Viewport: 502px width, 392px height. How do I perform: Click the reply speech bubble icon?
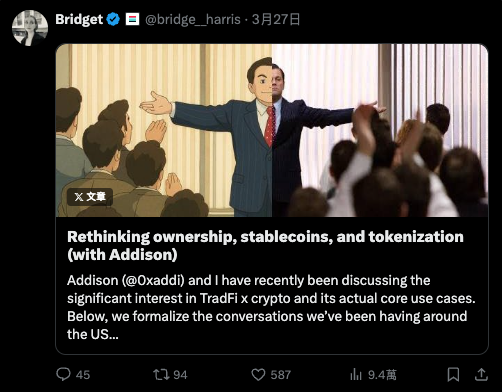point(63,374)
